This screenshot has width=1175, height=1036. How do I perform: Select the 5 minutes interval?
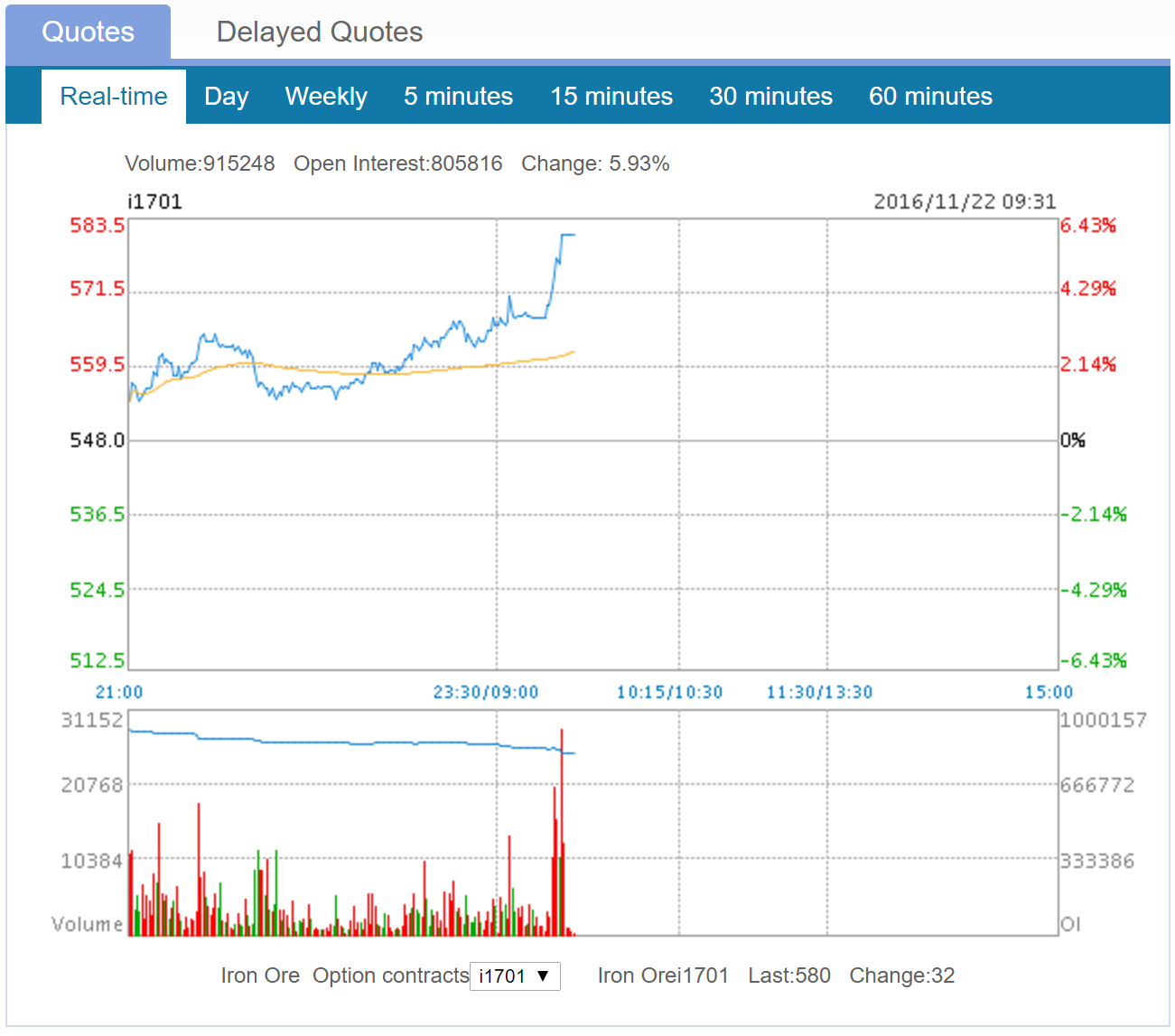click(x=458, y=97)
